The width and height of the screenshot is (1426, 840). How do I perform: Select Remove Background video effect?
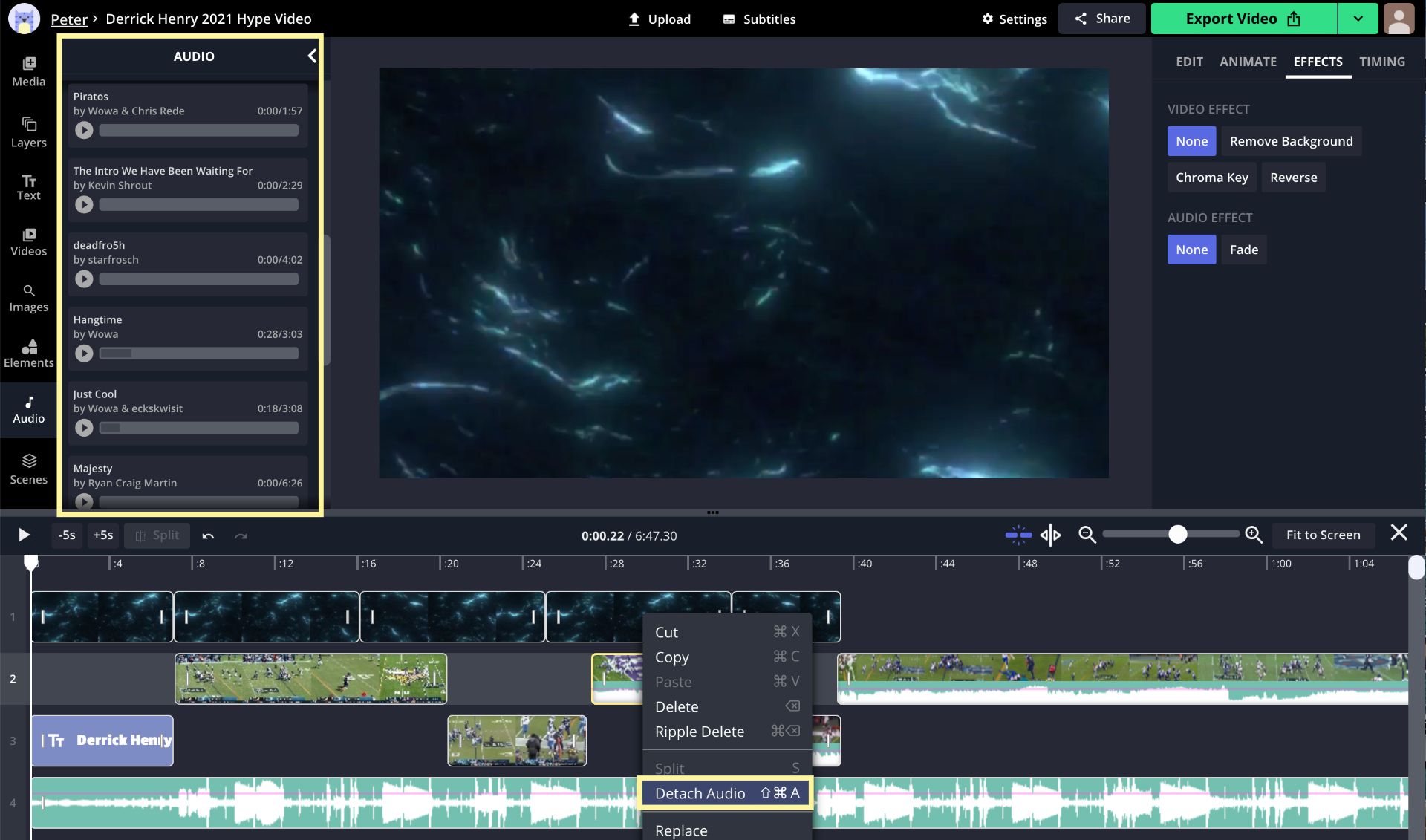[1291, 141]
